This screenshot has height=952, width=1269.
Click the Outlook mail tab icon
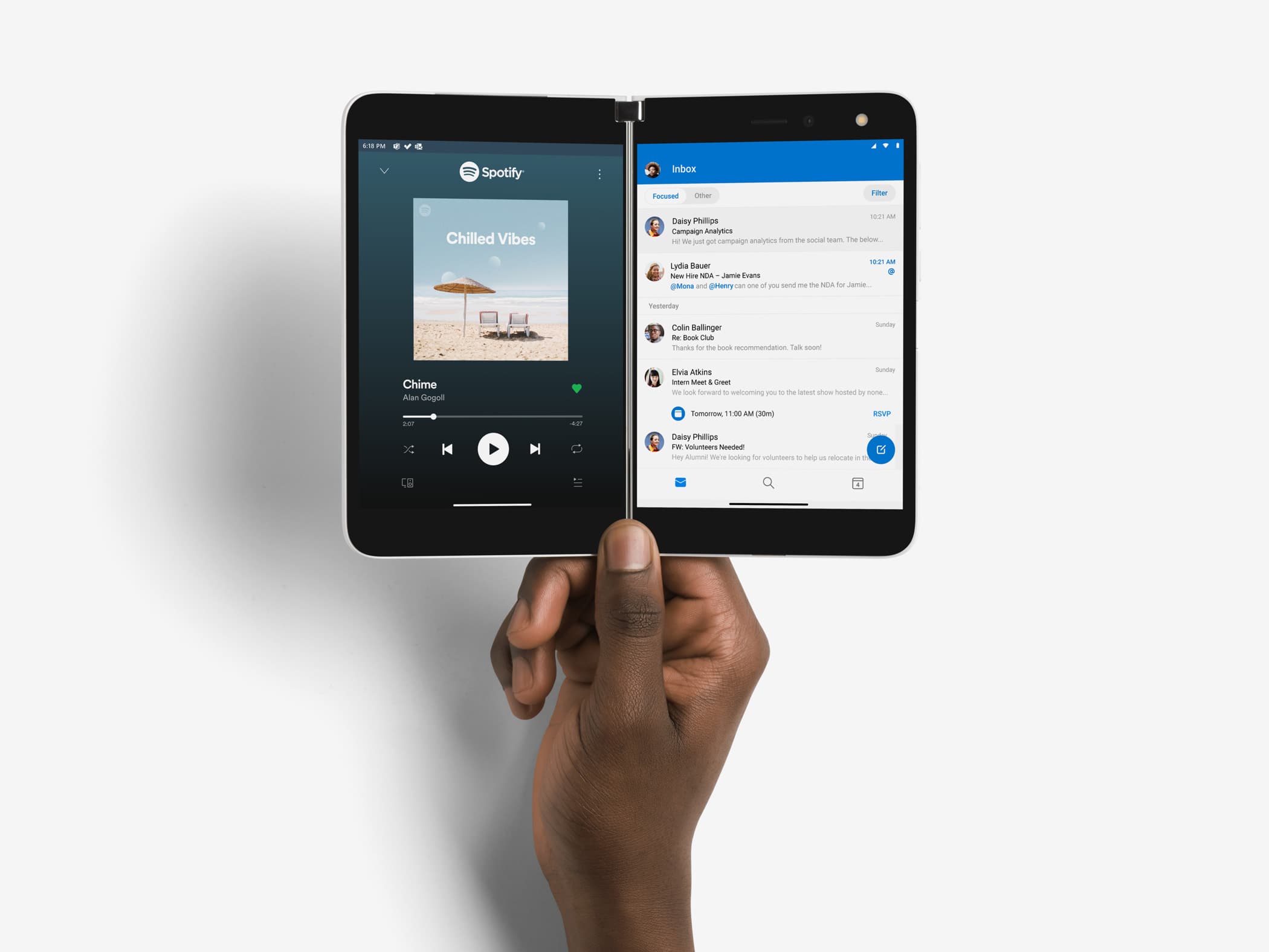pyautogui.click(x=682, y=484)
